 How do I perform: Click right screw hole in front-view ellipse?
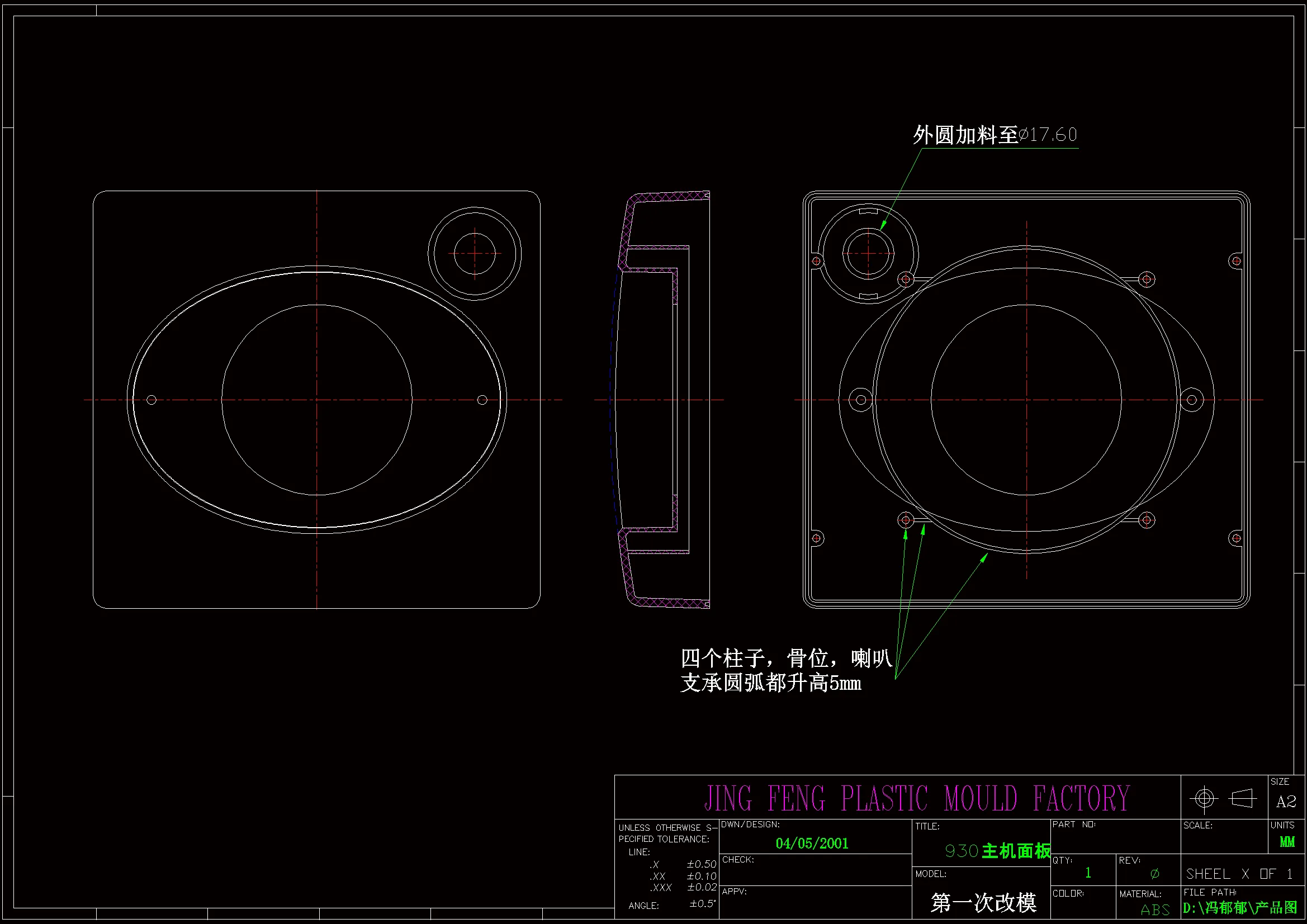[x=482, y=400]
